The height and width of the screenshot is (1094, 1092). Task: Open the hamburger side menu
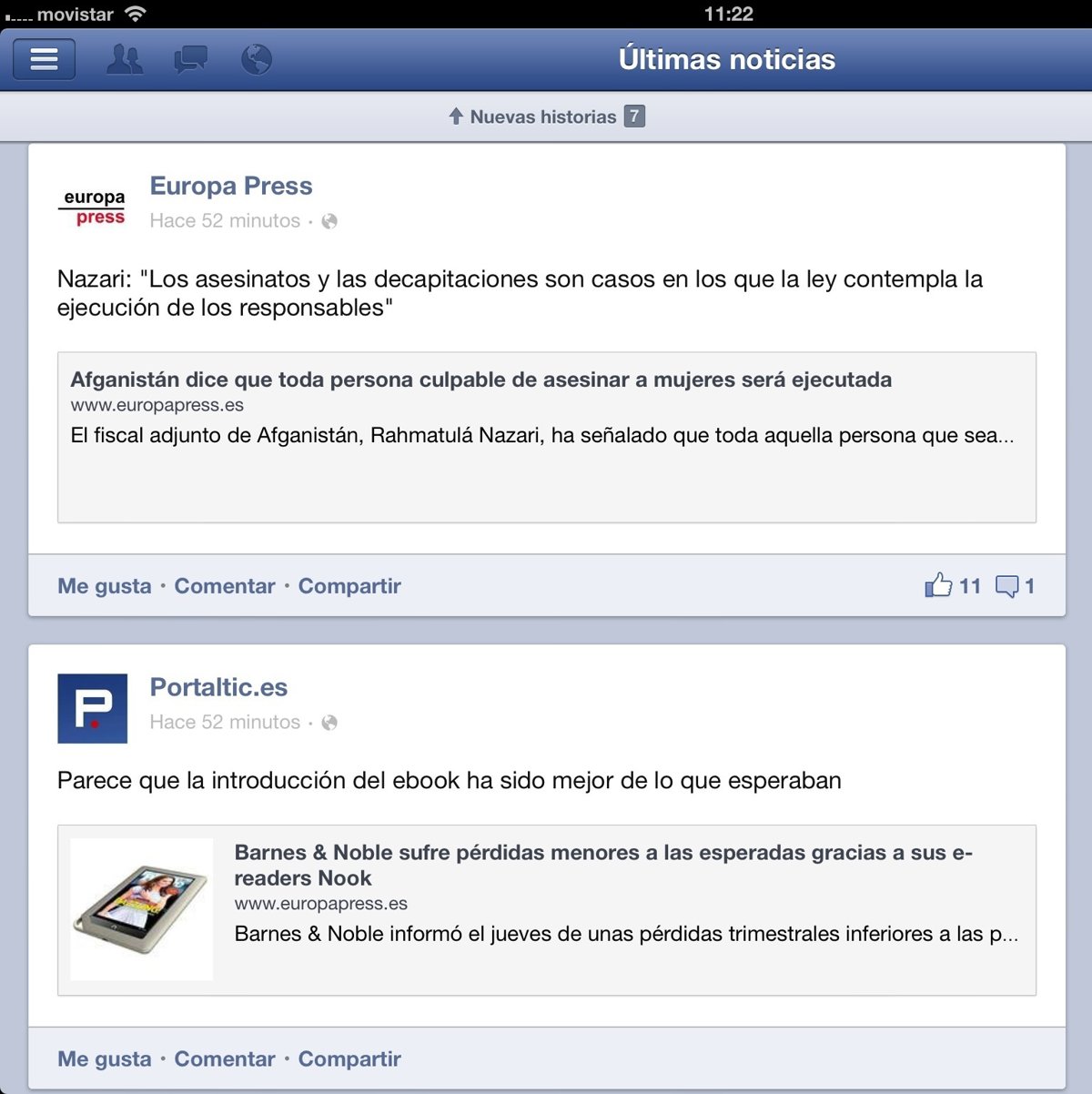[44, 59]
